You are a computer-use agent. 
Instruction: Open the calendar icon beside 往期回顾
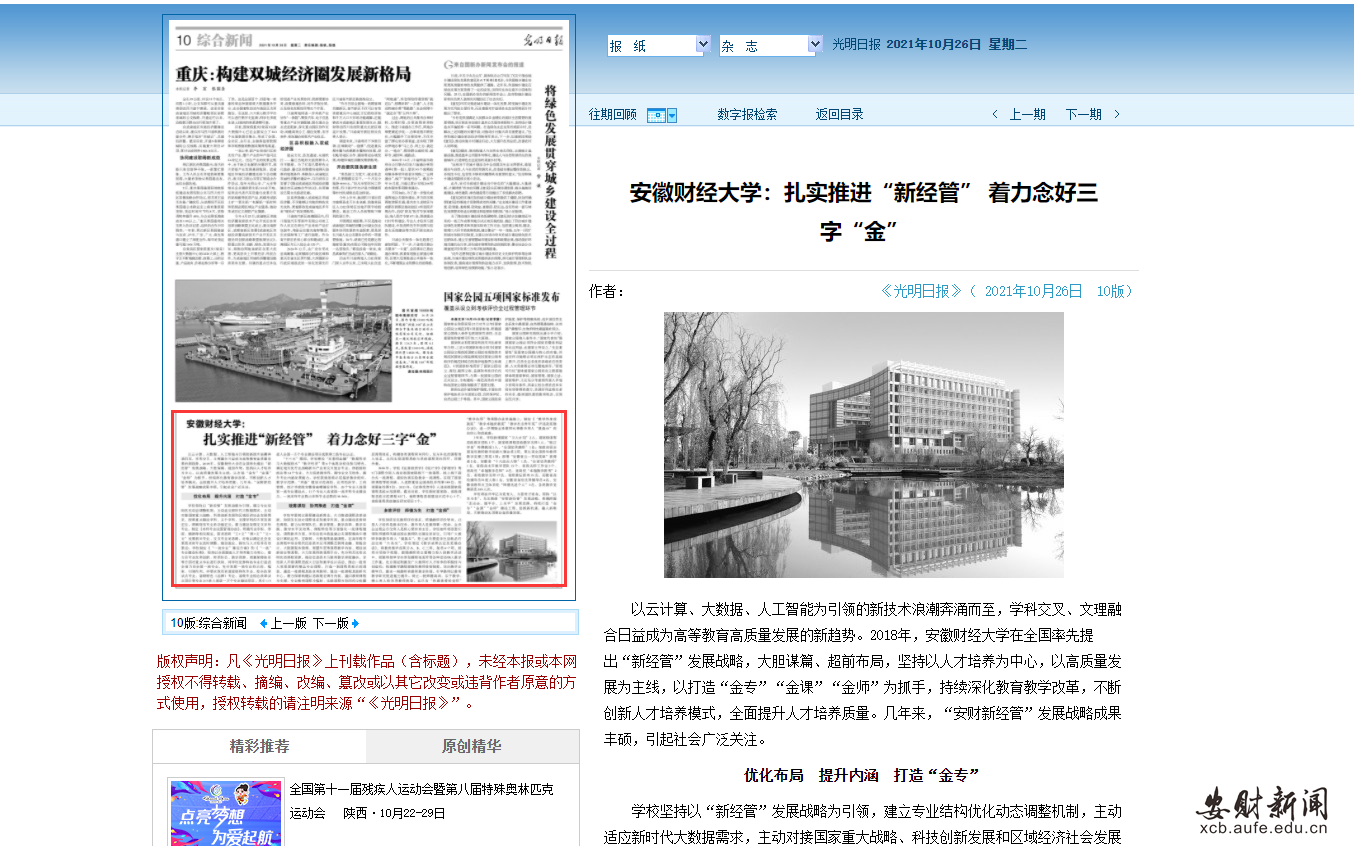click(655, 115)
